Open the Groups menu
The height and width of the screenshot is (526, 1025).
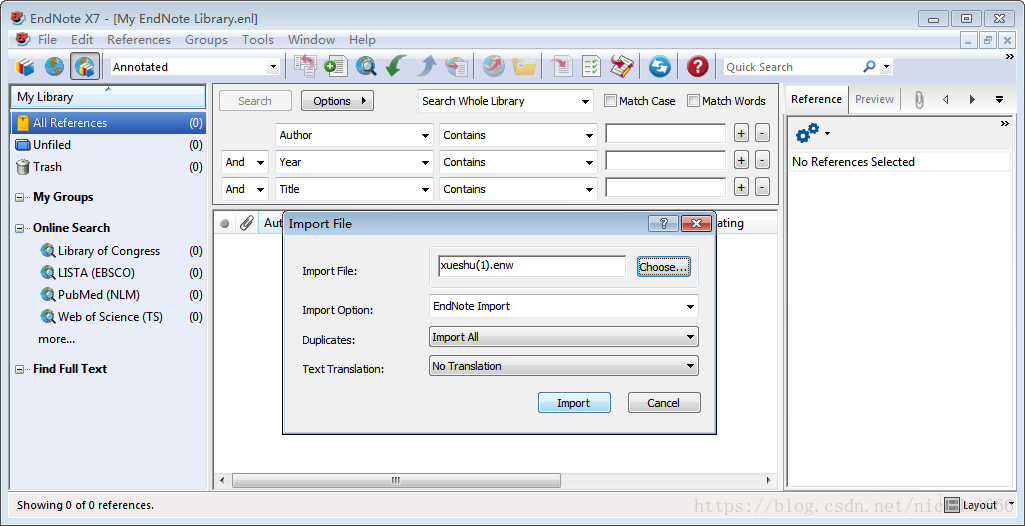(207, 40)
